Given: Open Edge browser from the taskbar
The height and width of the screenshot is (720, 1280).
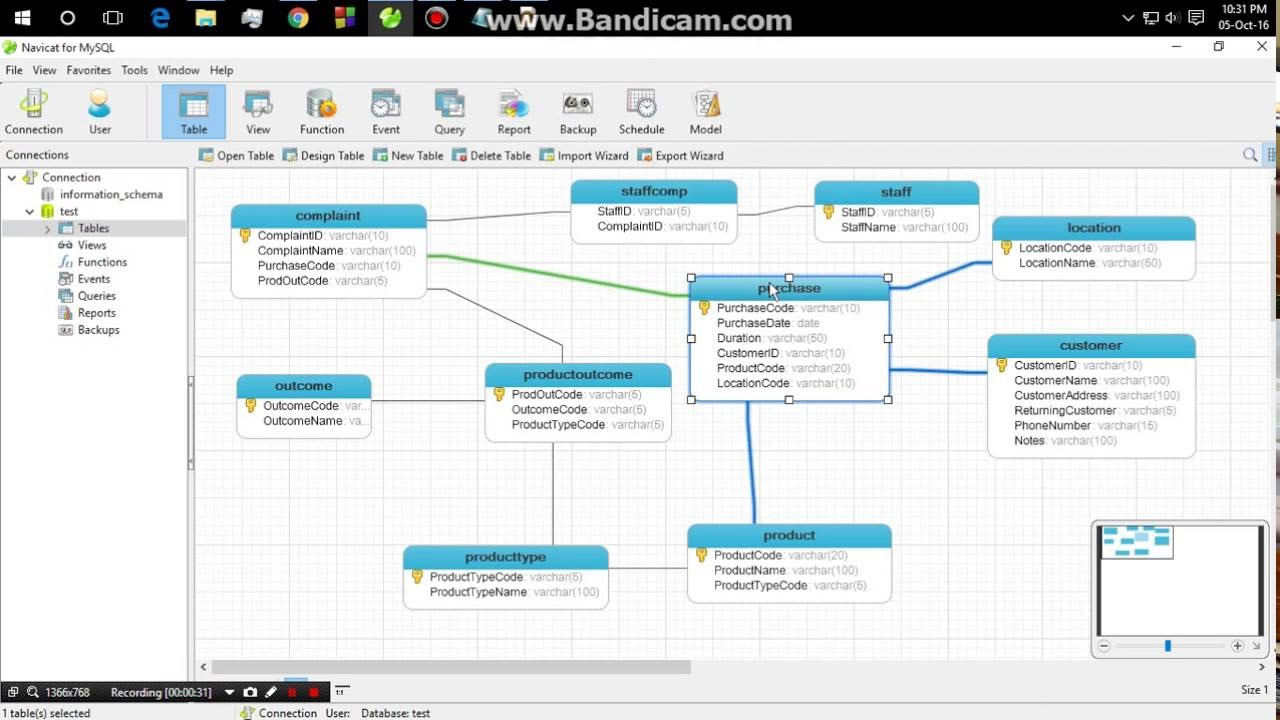Looking at the screenshot, I should 160,18.
